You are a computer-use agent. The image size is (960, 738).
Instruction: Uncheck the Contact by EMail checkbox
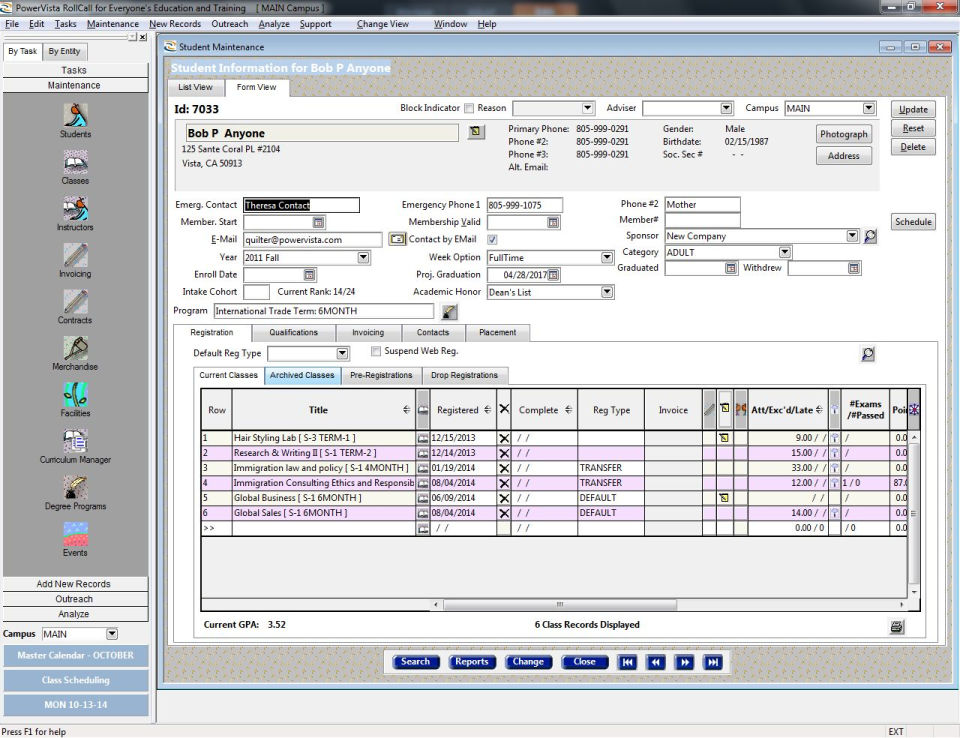tap(492, 240)
